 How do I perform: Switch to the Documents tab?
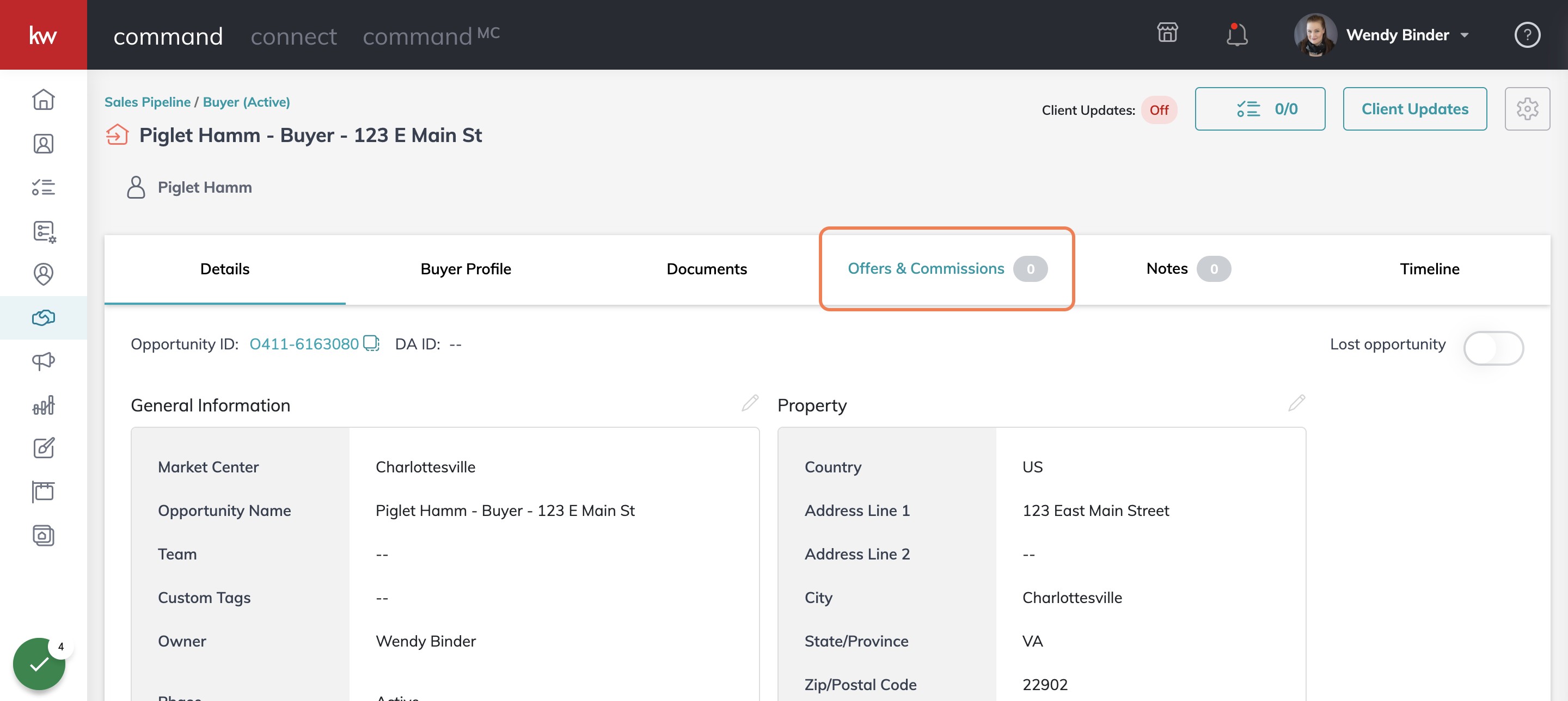point(706,269)
